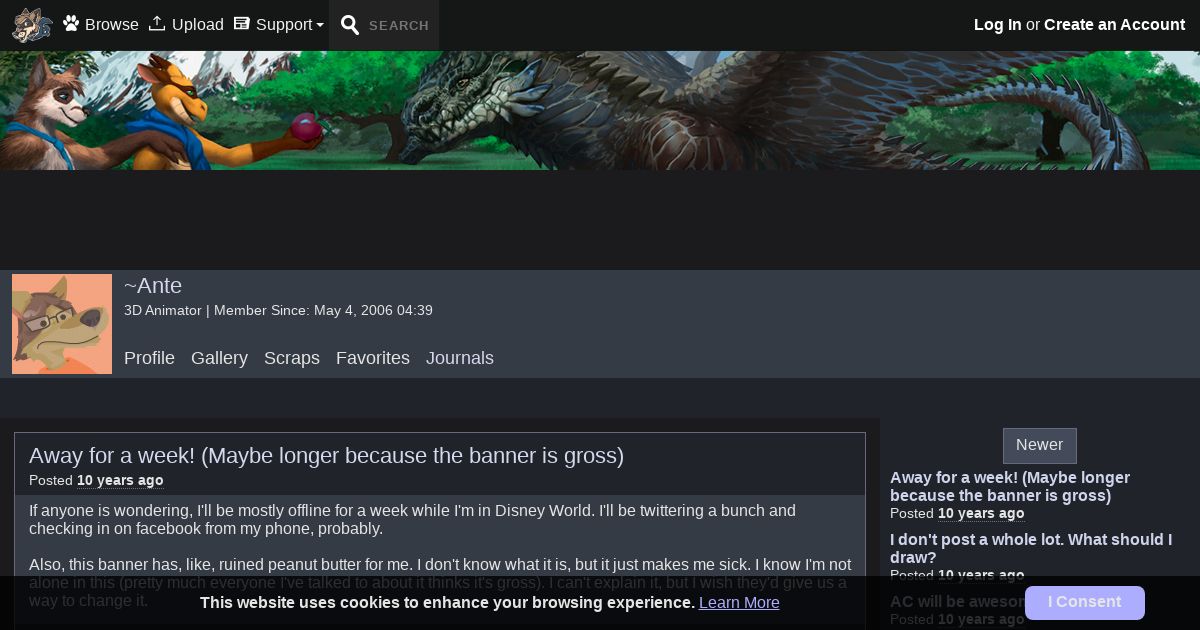The image size is (1200, 630).
Task: Click the site banner artwork
Action: click(x=600, y=110)
